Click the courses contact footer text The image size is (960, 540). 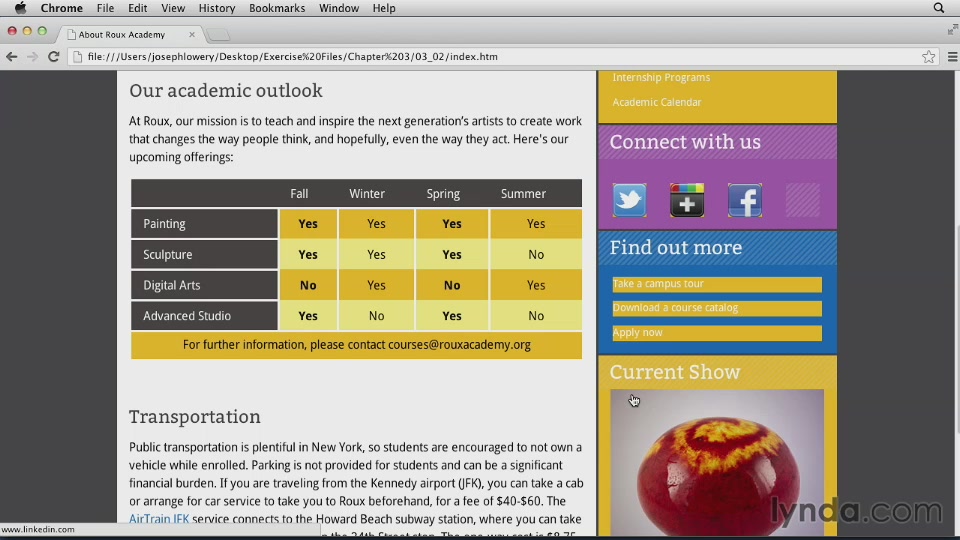pos(356,345)
